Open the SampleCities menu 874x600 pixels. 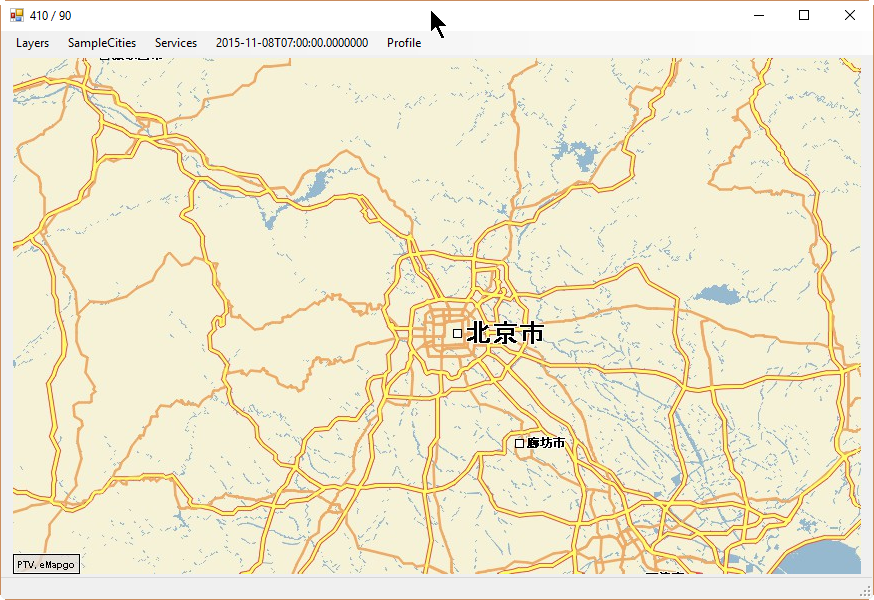(102, 43)
